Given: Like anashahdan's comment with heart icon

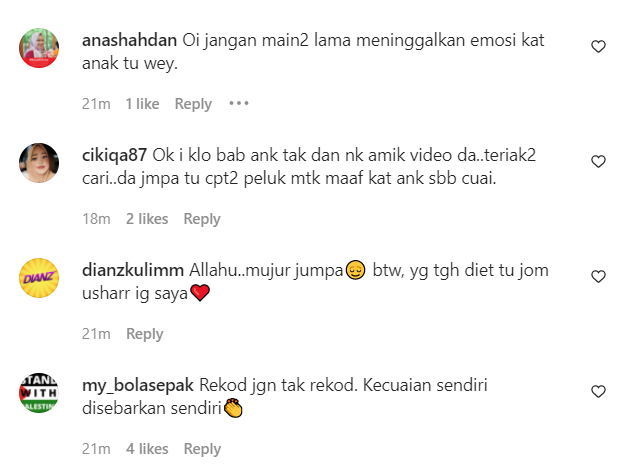Looking at the screenshot, I should 598,47.
